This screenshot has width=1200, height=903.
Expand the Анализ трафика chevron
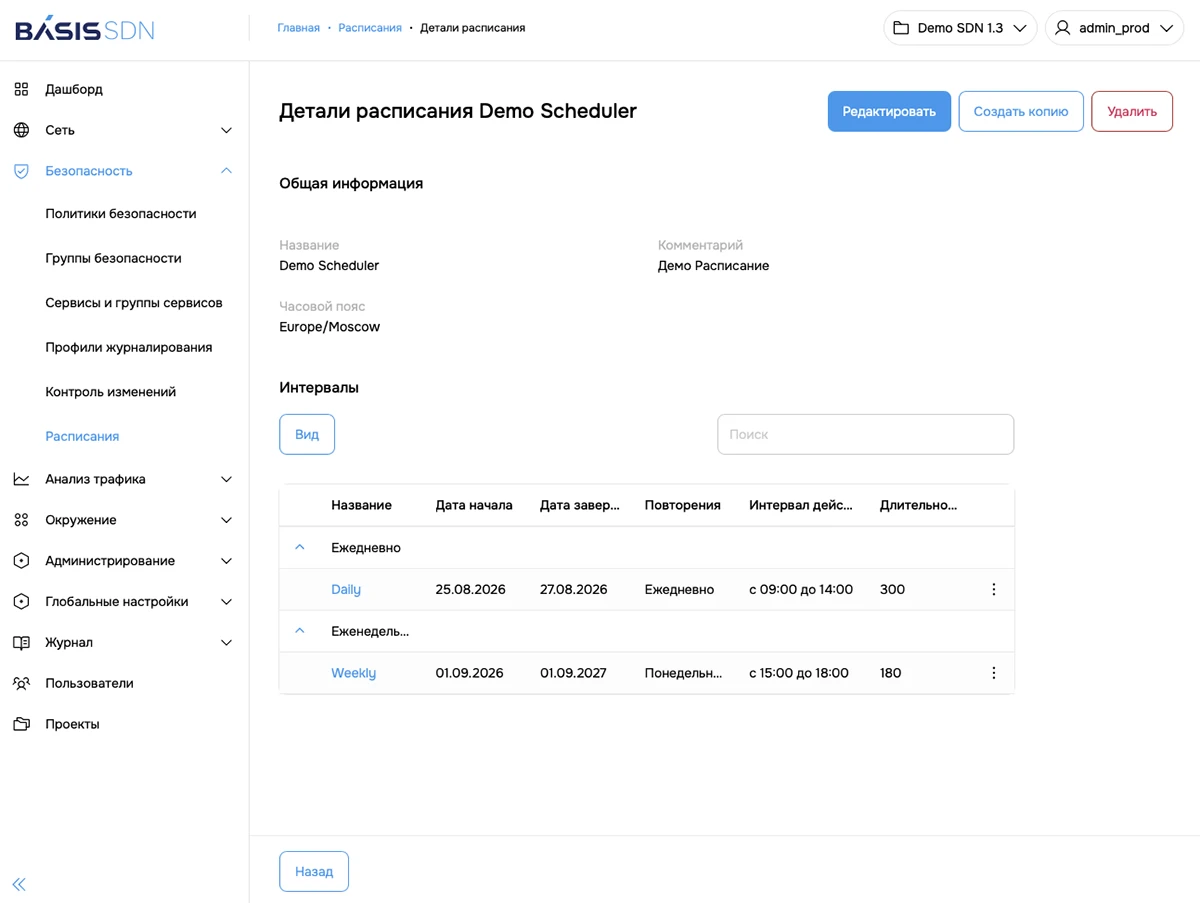pyautogui.click(x=226, y=479)
